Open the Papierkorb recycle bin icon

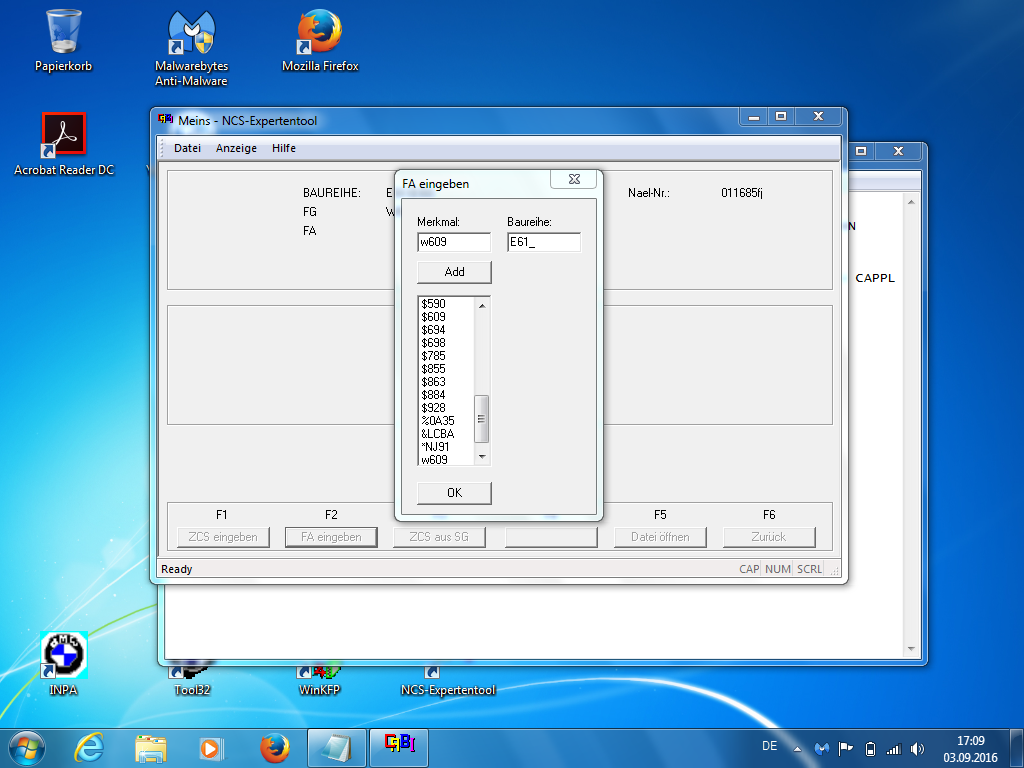pos(63,40)
